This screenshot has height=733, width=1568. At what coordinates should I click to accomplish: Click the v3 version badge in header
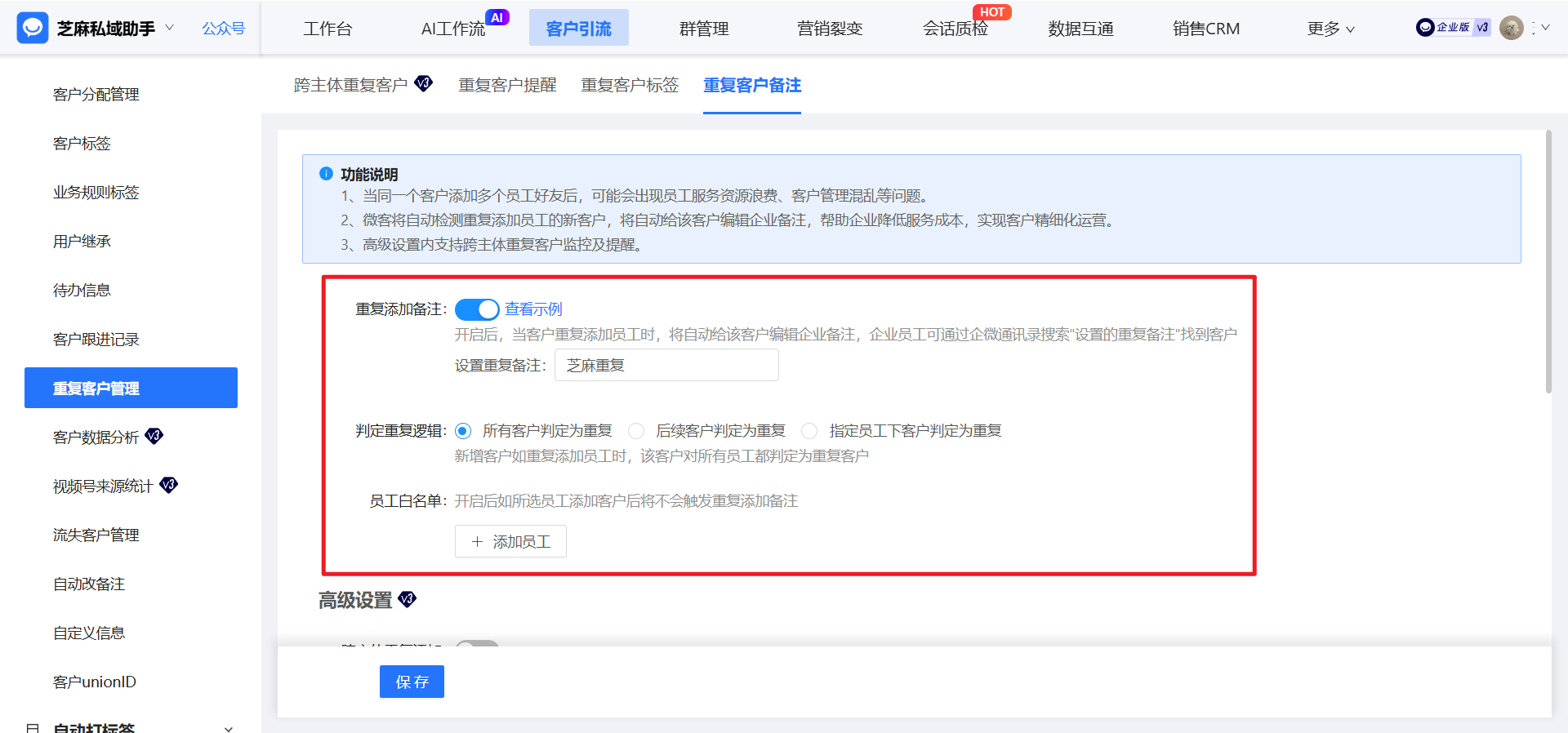[1482, 27]
